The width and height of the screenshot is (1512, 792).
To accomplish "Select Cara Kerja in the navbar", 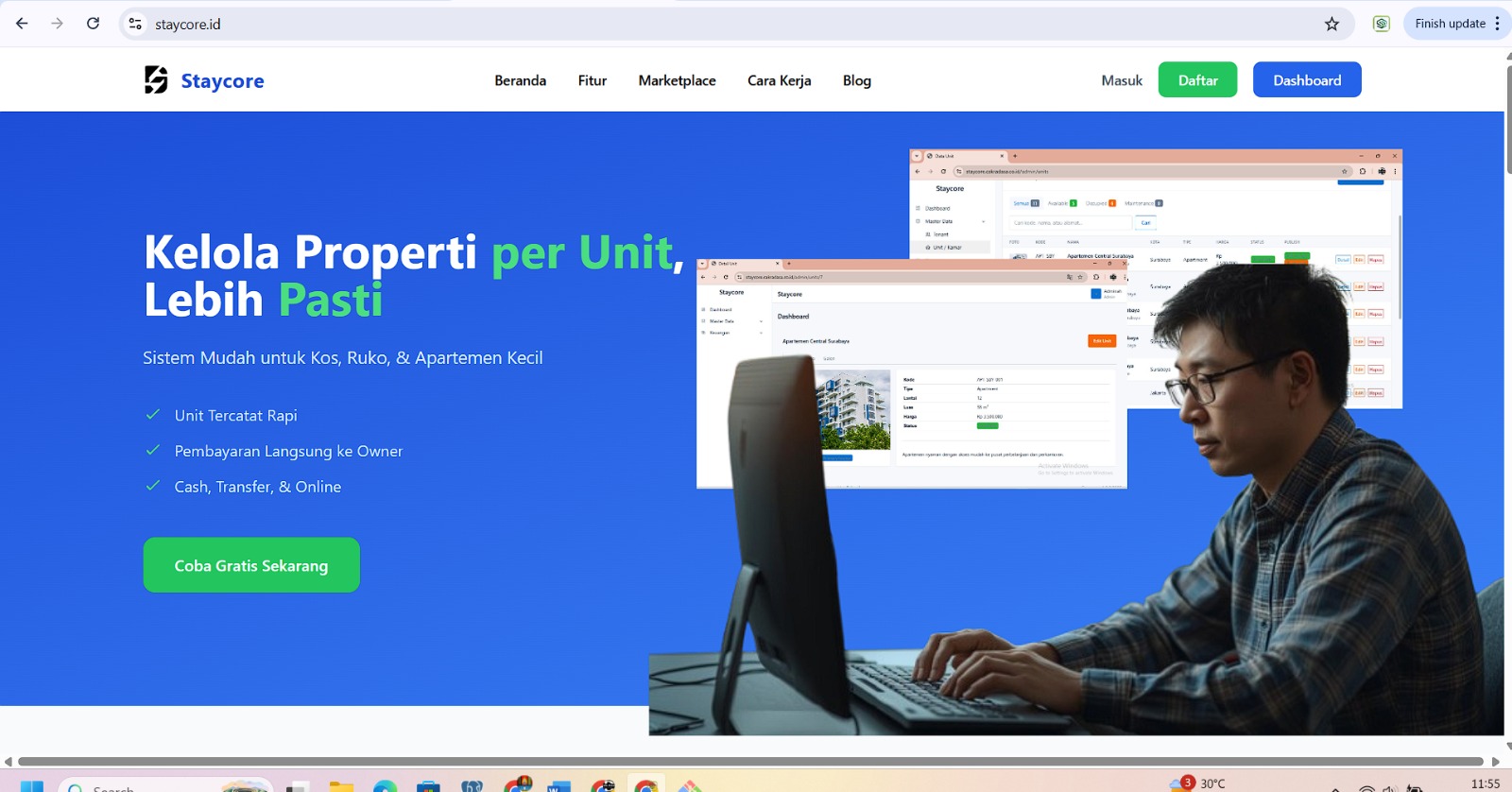I will (x=780, y=80).
